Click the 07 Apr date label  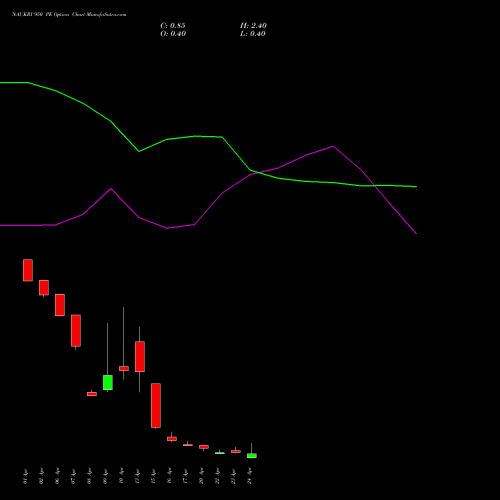pos(74,476)
